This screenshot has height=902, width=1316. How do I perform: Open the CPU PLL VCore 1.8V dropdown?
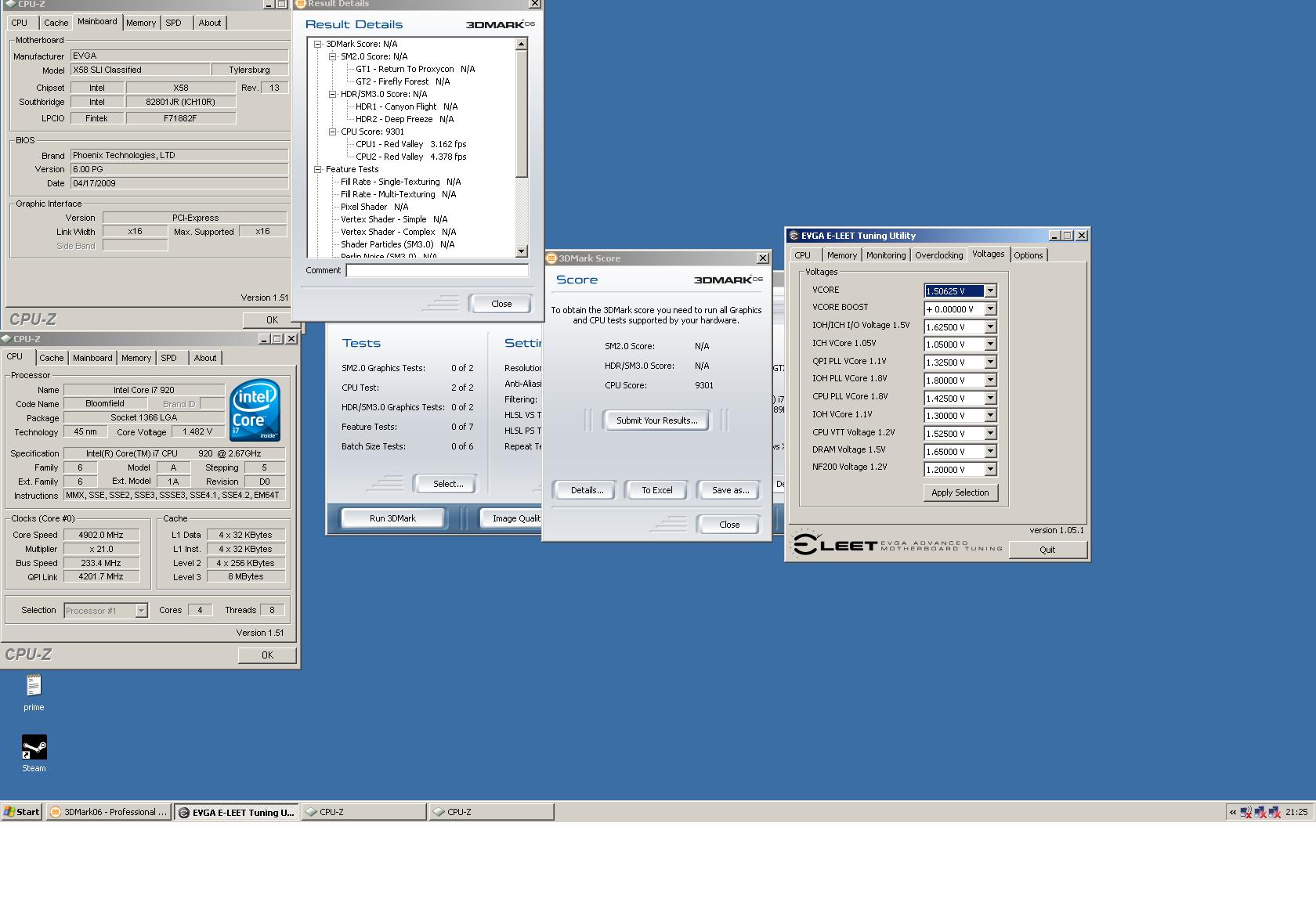[990, 399]
